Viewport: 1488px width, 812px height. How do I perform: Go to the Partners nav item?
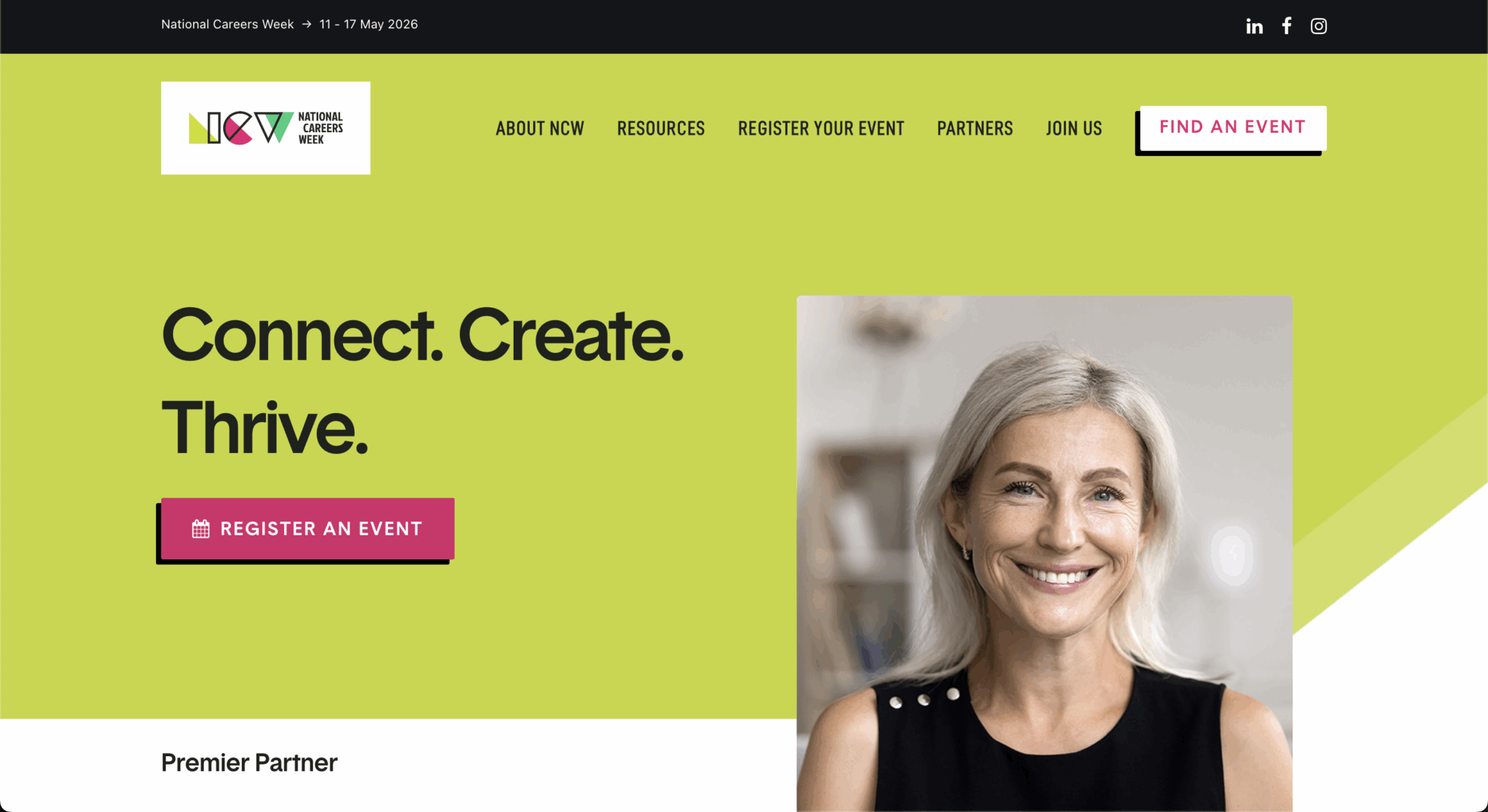click(x=975, y=129)
